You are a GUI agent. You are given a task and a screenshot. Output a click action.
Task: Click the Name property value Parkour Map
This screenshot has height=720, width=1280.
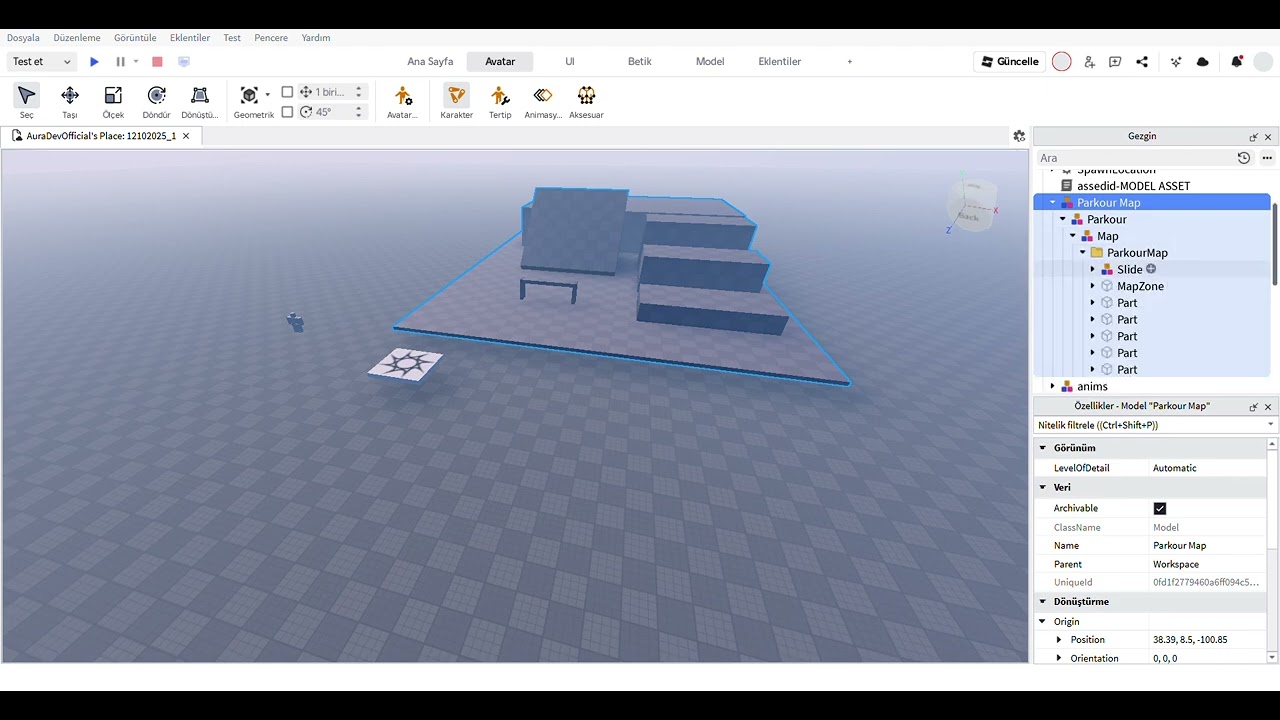(1180, 546)
